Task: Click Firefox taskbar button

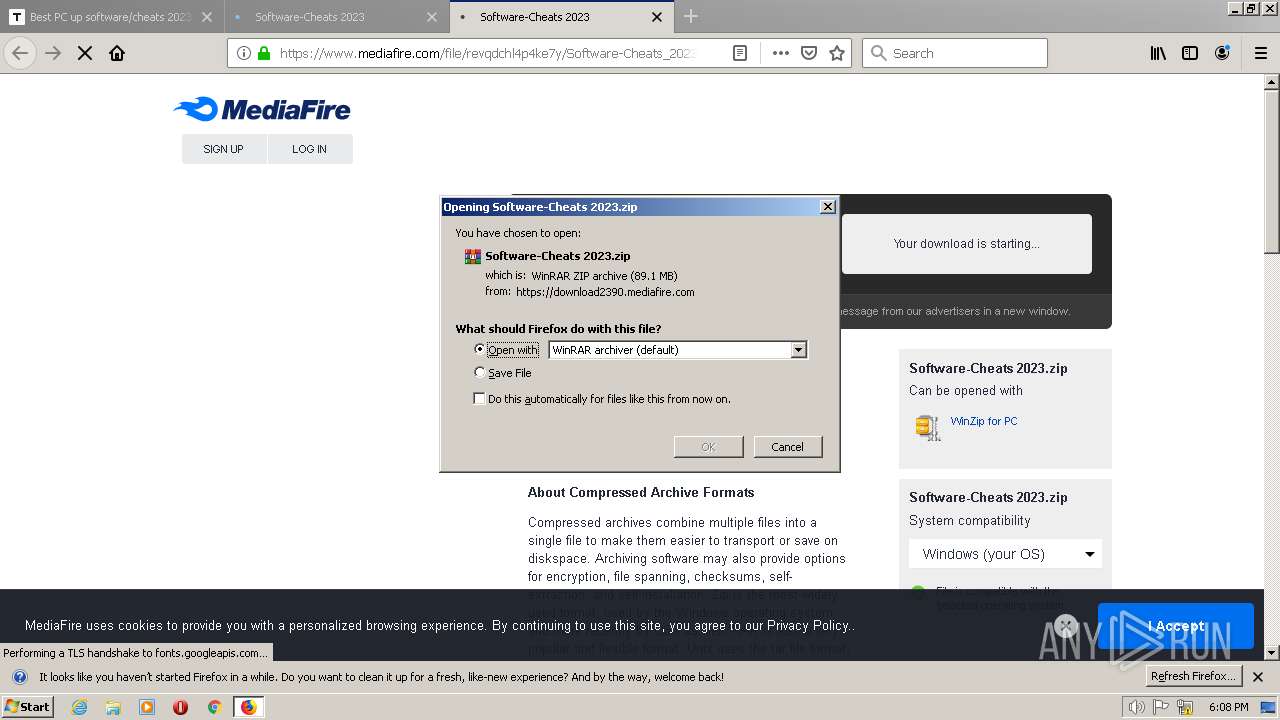Action: [248, 707]
